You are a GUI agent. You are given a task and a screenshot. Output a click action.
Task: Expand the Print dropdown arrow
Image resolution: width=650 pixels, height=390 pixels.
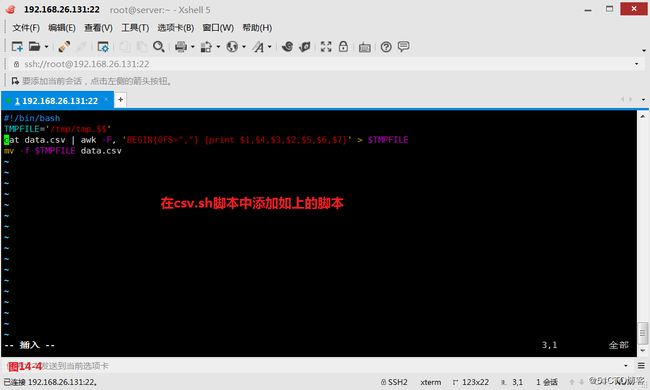tap(192, 46)
